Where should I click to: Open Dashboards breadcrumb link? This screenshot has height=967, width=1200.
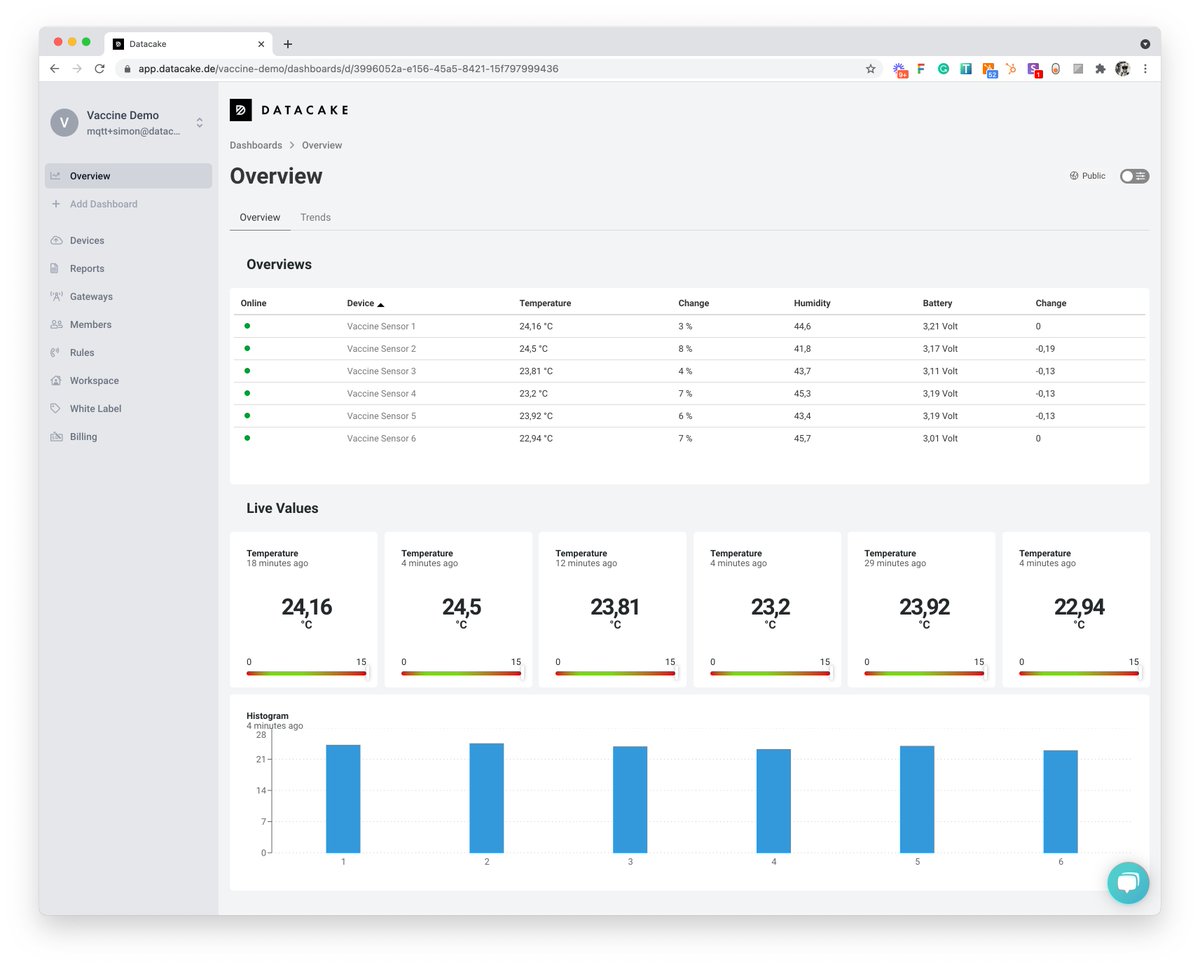tap(256, 145)
